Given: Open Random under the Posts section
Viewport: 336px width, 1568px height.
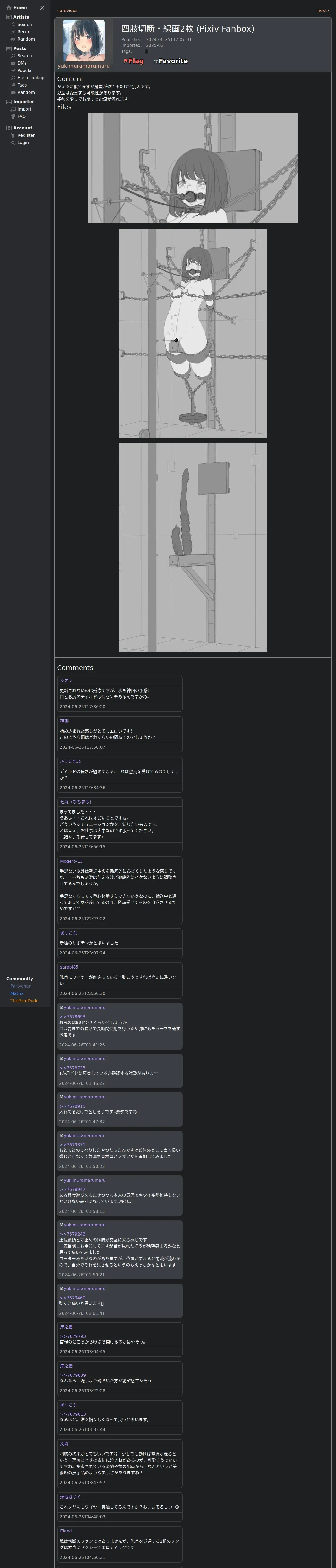Looking at the screenshot, I should coord(23,93).
